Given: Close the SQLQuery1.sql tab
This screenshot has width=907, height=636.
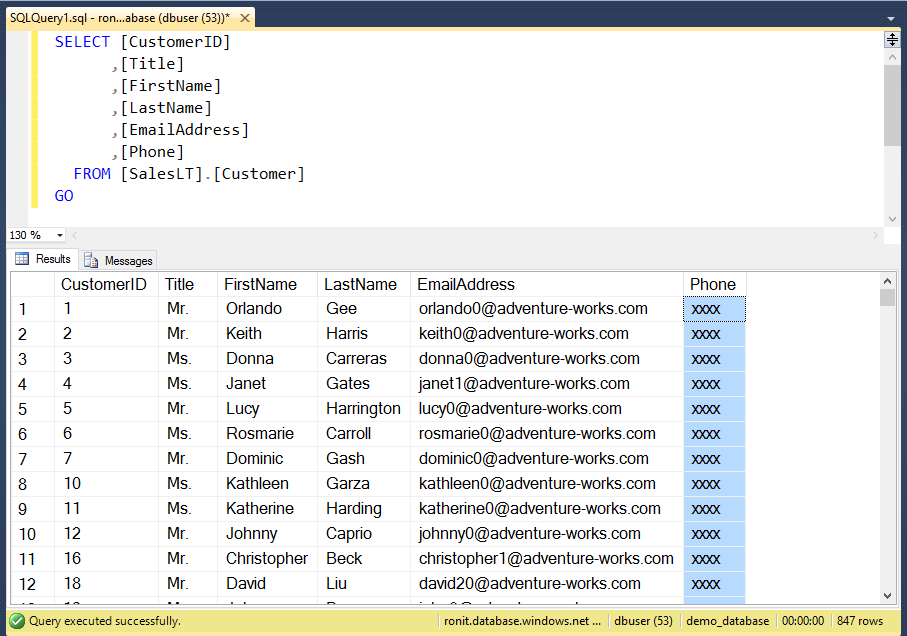Looking at the screenshot, I should (x=245, y=18).
